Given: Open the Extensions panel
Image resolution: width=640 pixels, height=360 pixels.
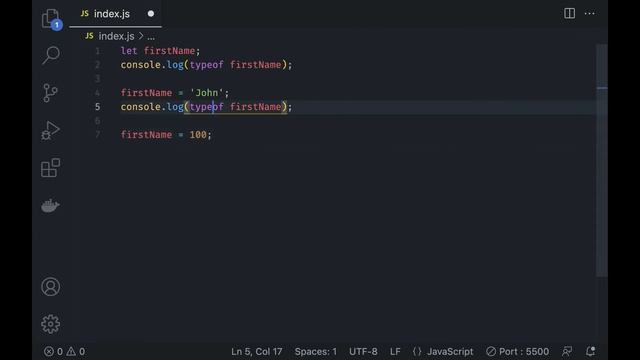Looking at the screenshot, I should 51,168.
